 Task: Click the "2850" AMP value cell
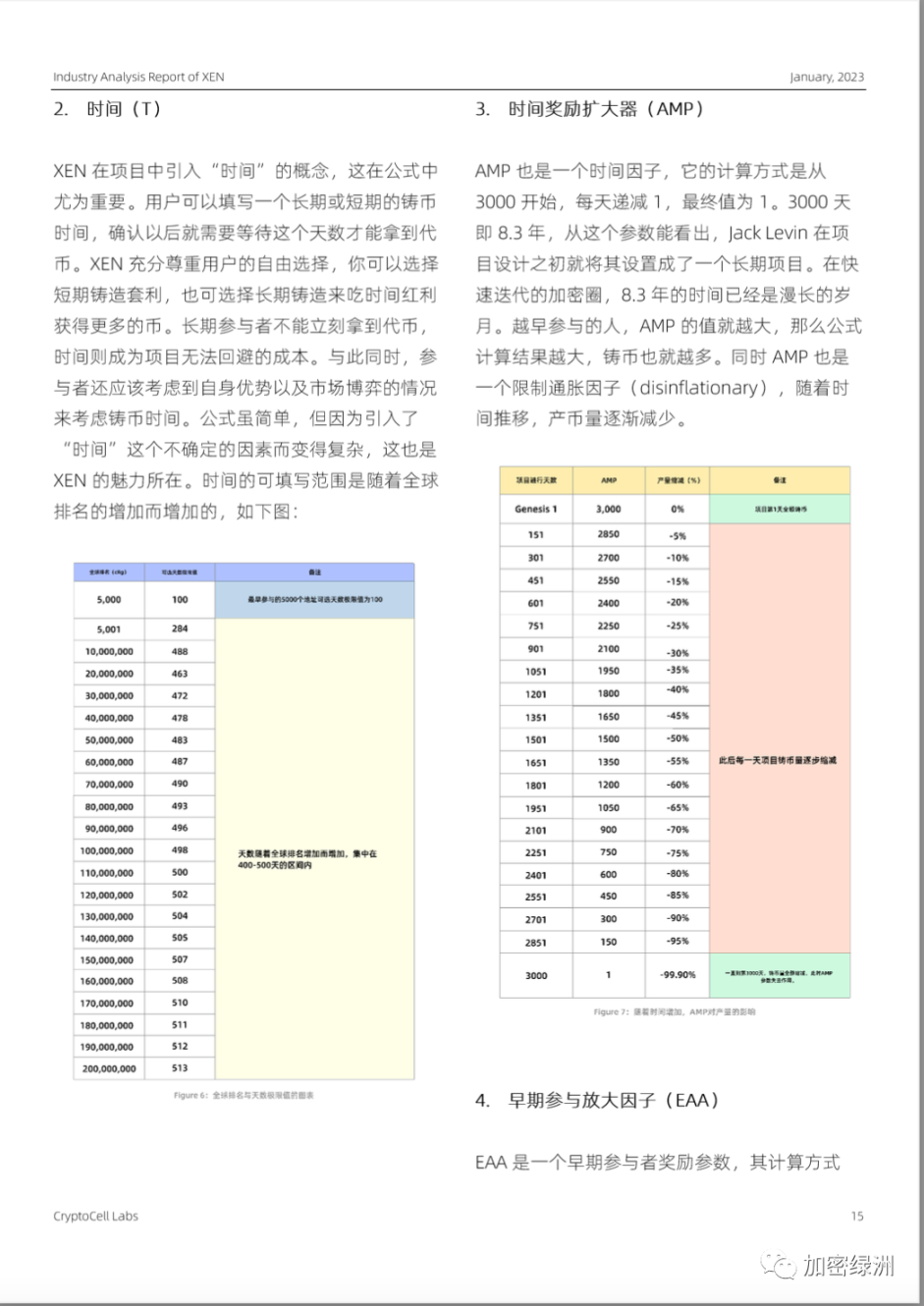click(x=609, y=534)
